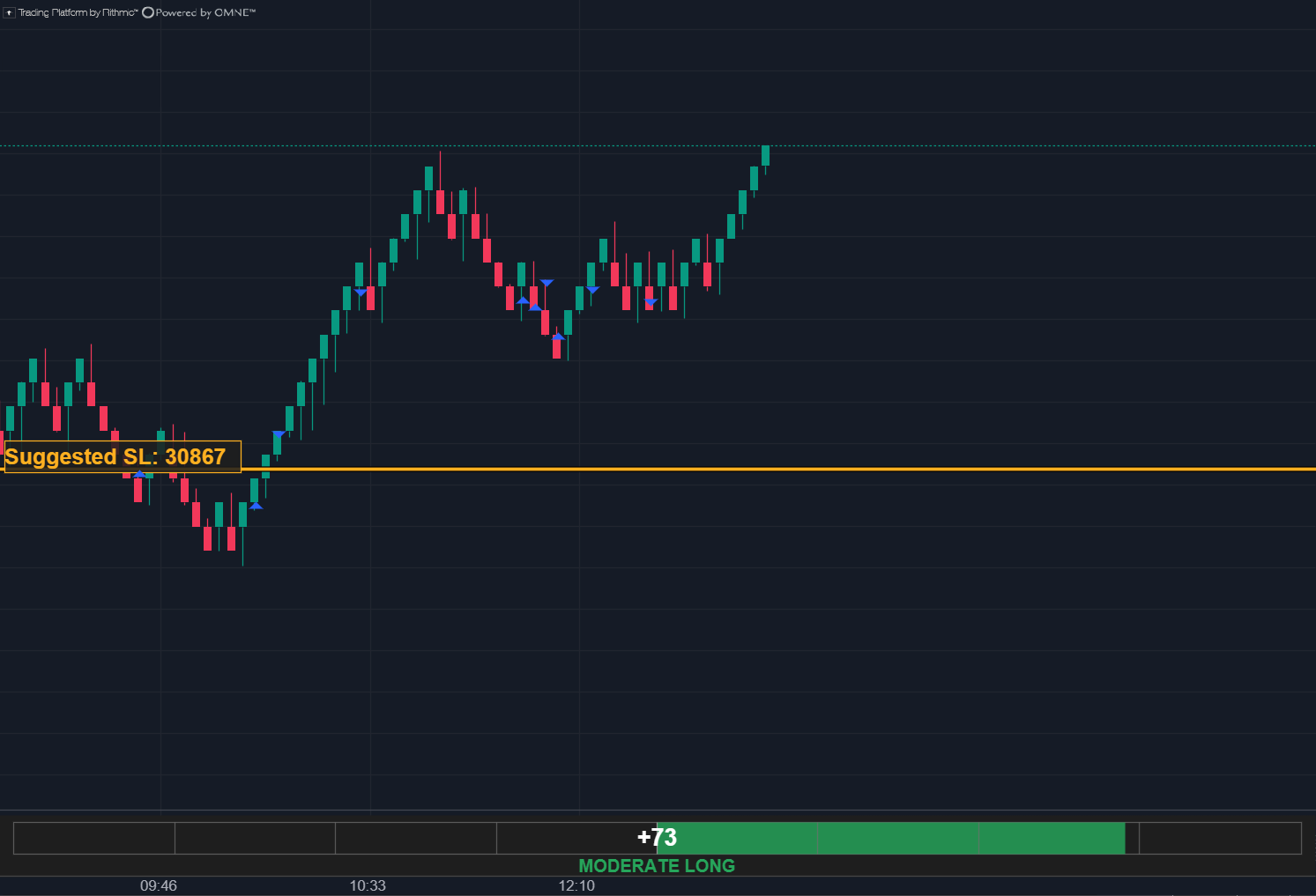Click the 'Trading Platform by Rithmic' text
The width and height of the screenshot is (1316, 896).
tap(78, 12)
